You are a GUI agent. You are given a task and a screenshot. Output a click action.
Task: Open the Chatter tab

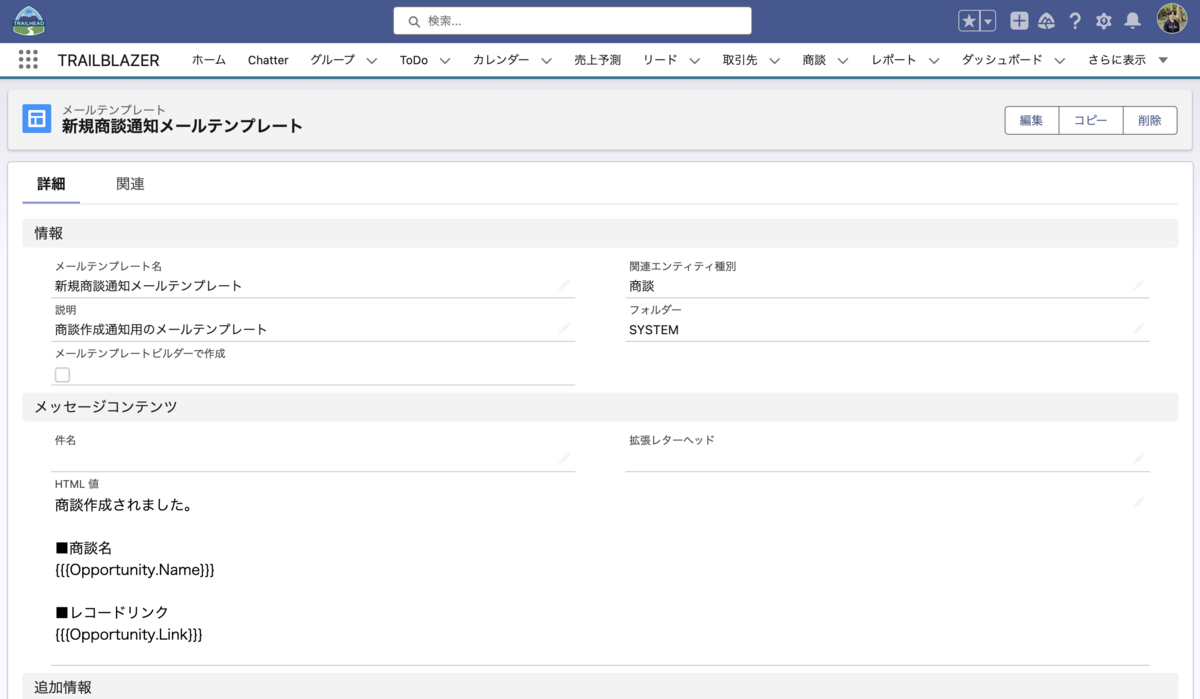tap(268, 60)
